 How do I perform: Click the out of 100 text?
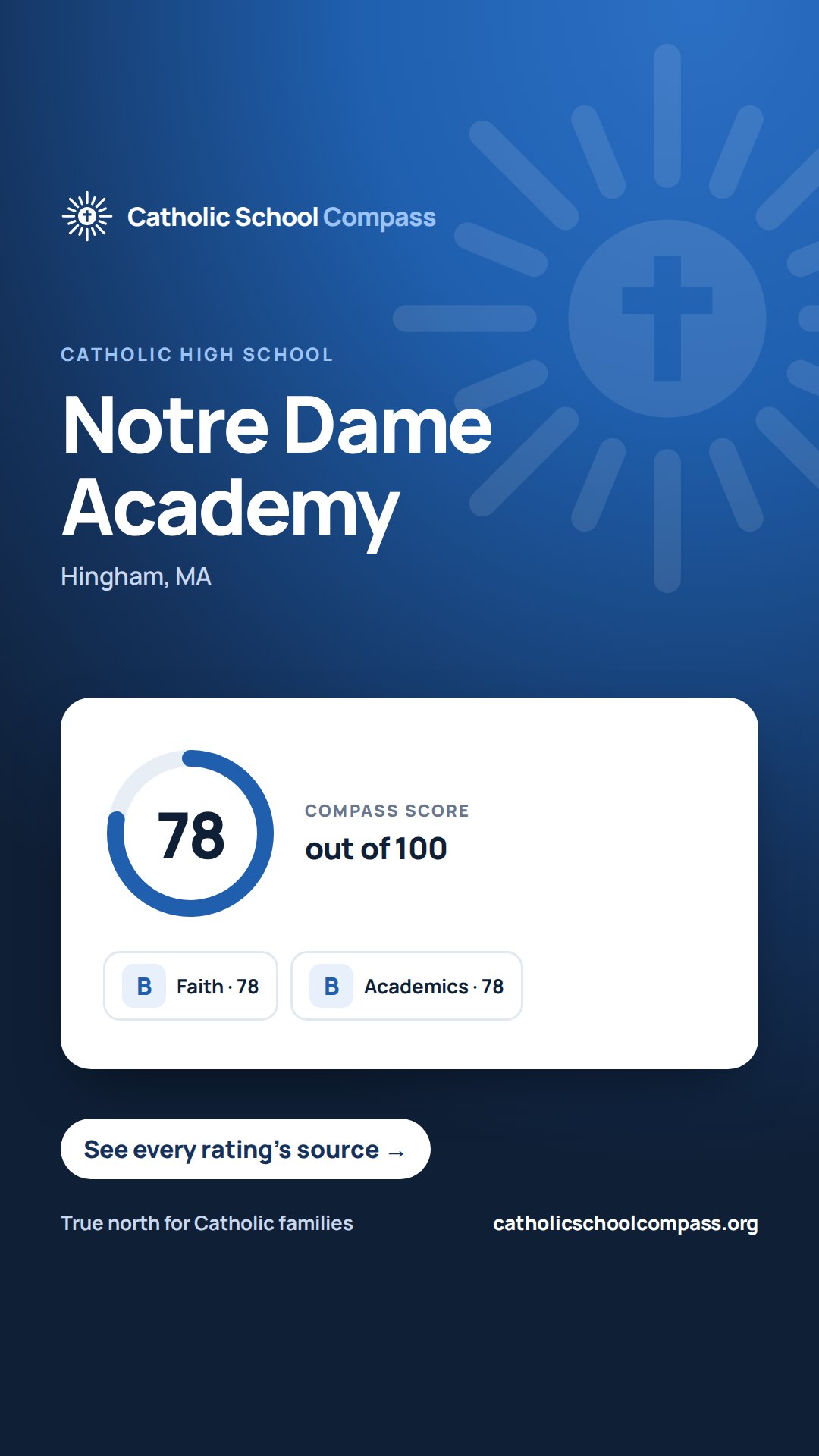(x=376, y=849)
